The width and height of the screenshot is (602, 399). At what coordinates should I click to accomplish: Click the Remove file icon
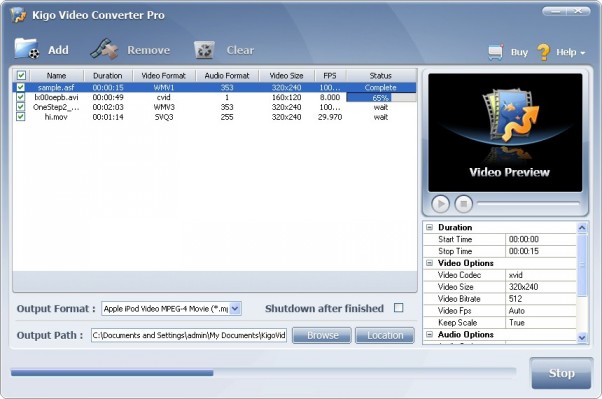click(104, 49)
